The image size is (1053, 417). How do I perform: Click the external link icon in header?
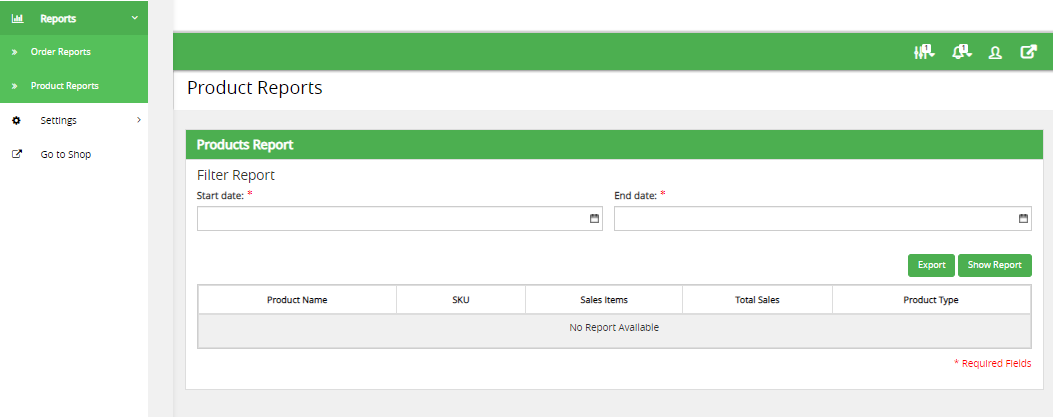(x=1028, y=52)
